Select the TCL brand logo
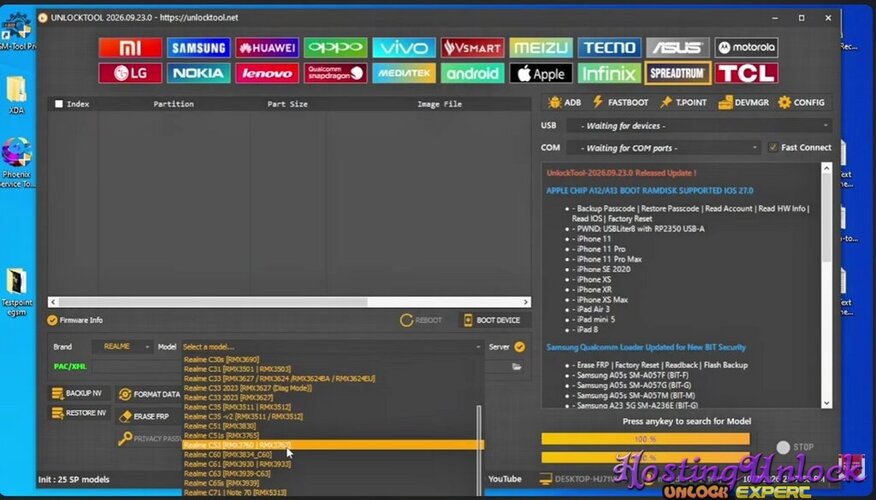Screen dimensions: 876x500 pyautogui.click(x=746, y=73)
